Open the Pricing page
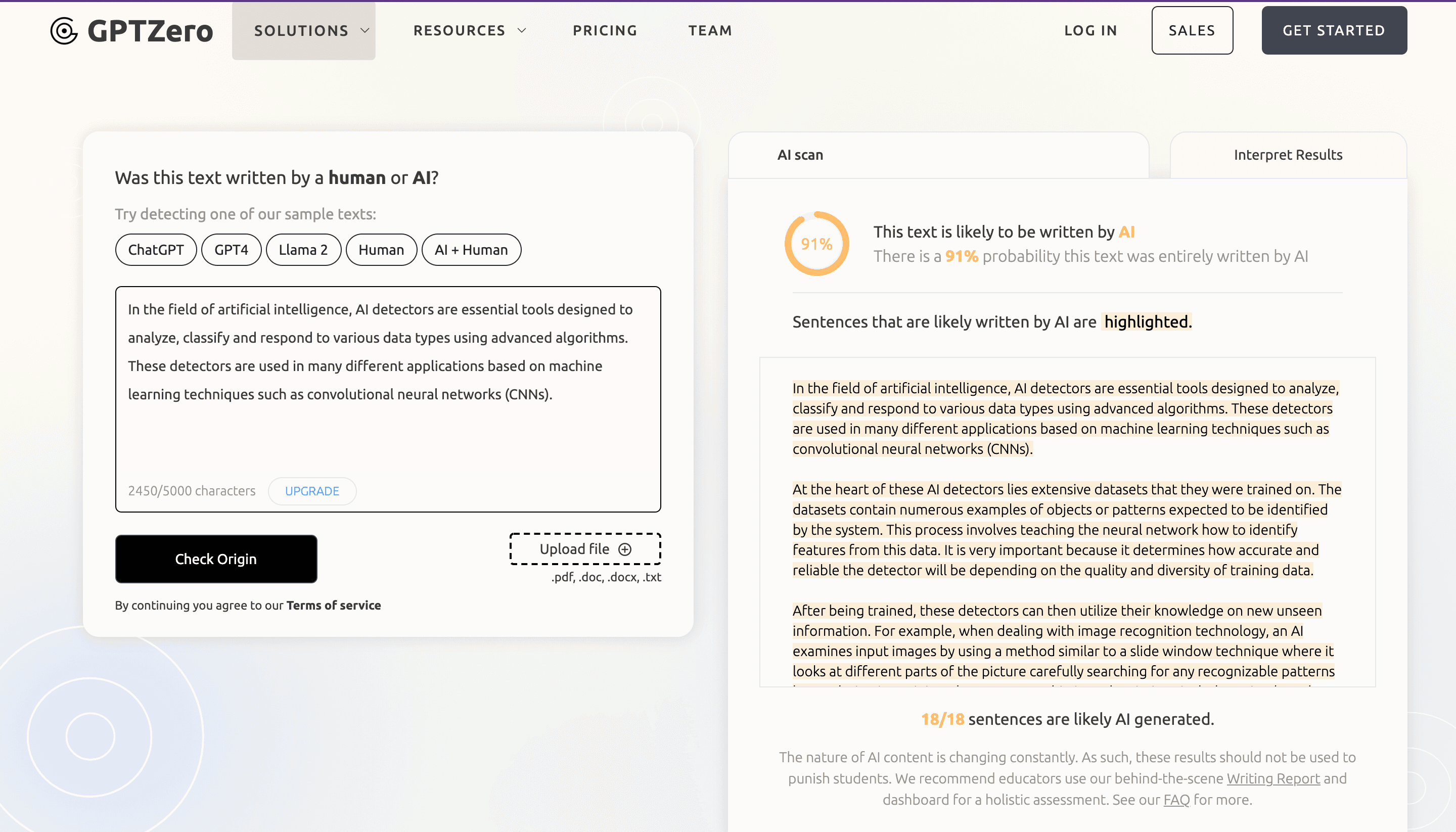 pos(605,31)
